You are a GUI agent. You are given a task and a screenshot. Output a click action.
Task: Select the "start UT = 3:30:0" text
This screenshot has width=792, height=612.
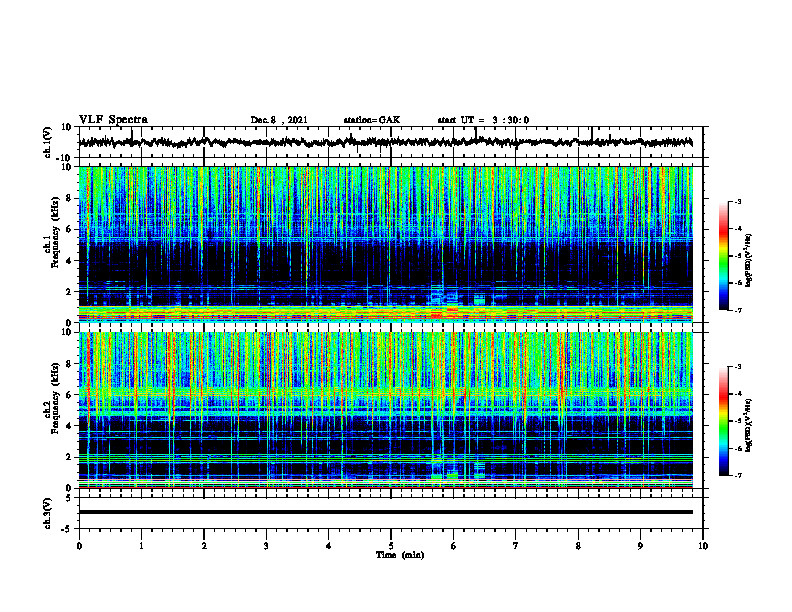point(483,120)
